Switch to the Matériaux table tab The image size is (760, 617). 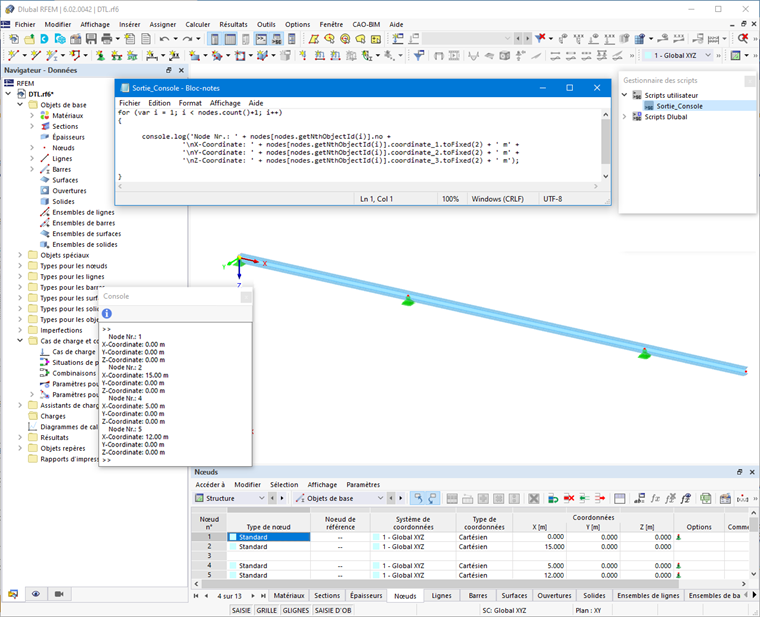click(289, 596)
